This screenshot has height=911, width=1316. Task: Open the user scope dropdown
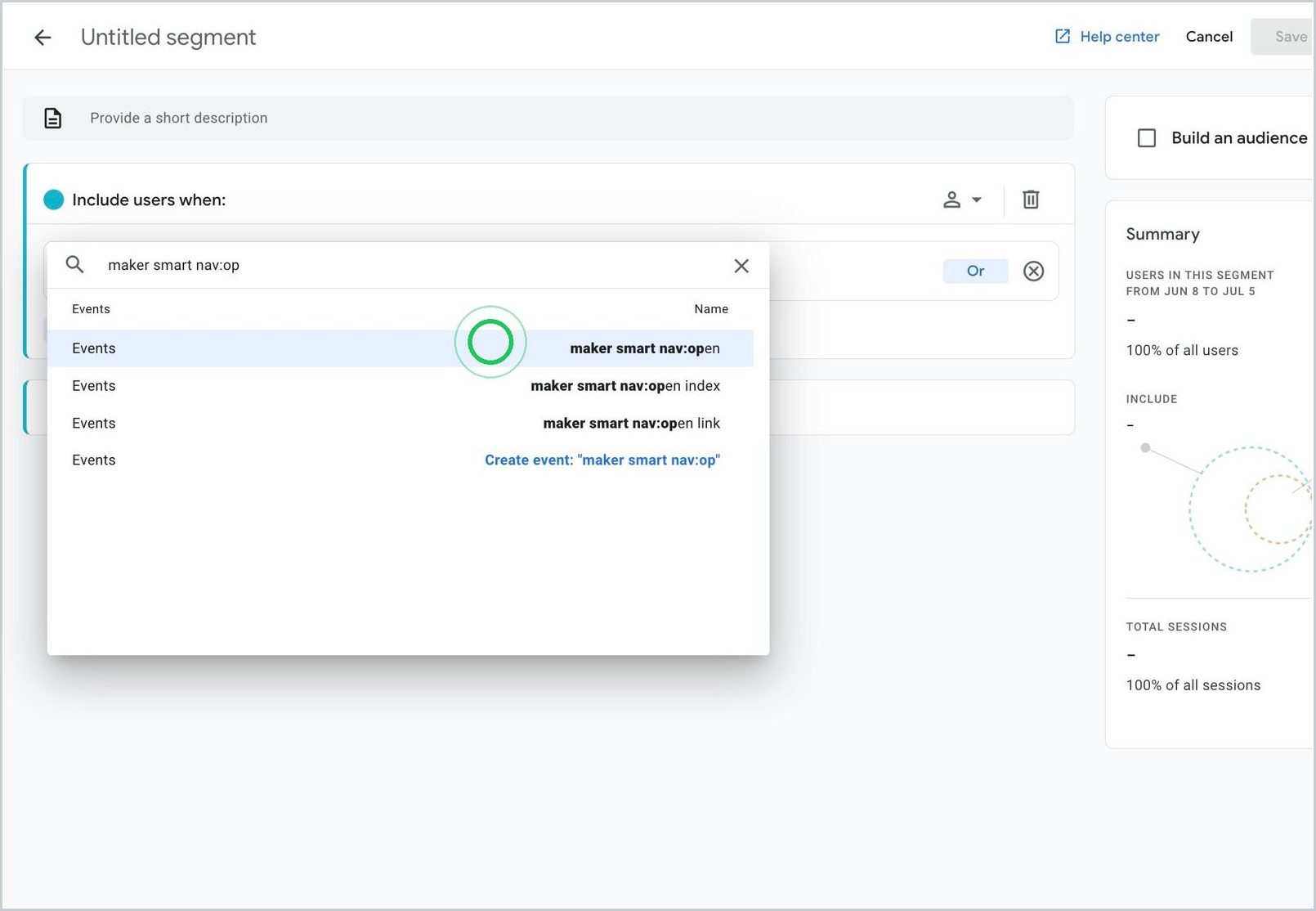(962, 200)
